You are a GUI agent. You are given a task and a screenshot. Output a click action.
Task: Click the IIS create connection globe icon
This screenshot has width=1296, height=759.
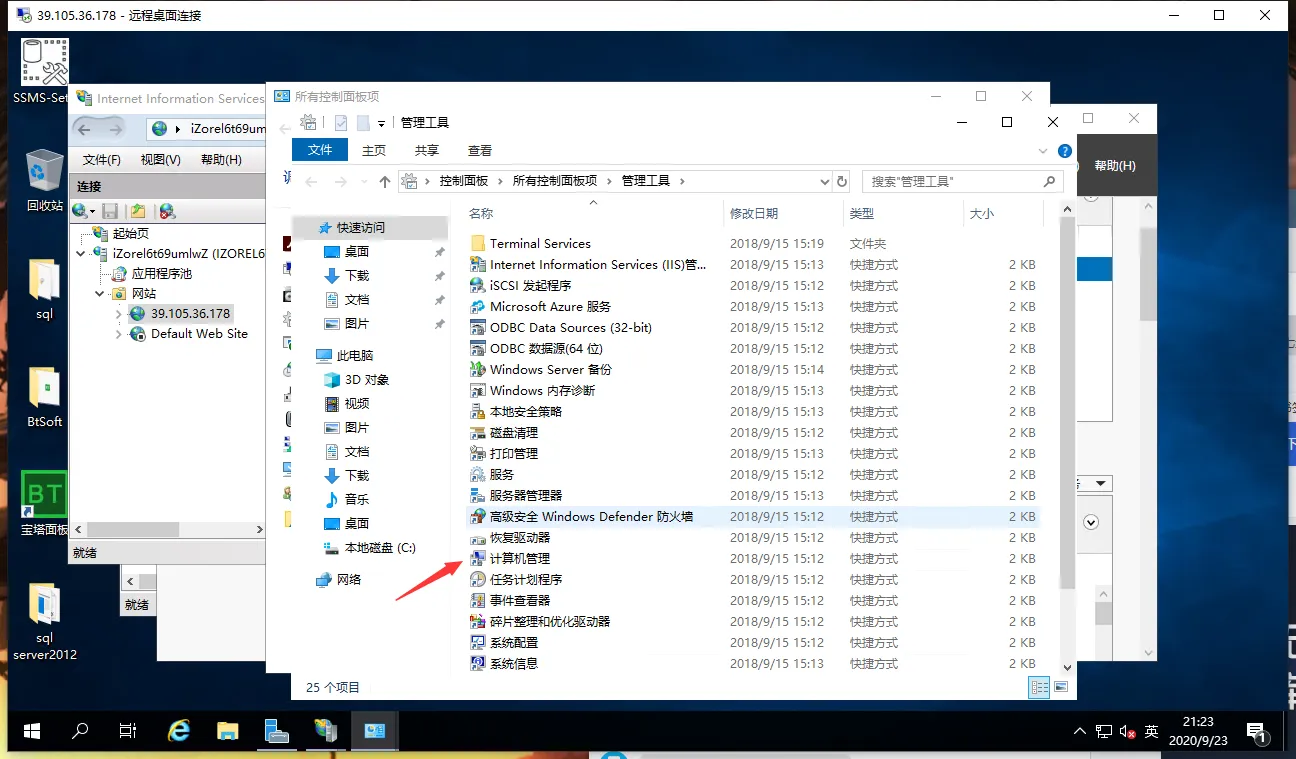click(79, 211)
